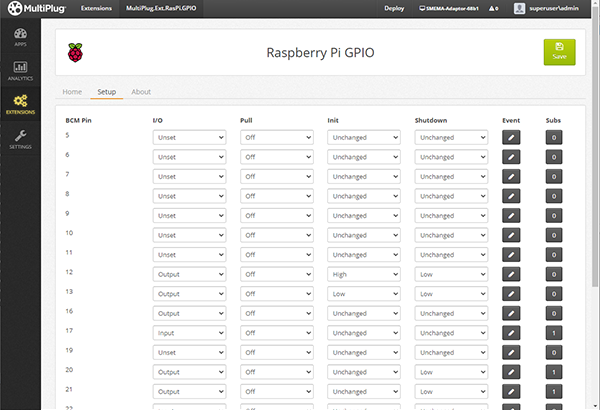Edit event for BCM pin 16
Screen dimensions: 600x410
pos(511,313)
